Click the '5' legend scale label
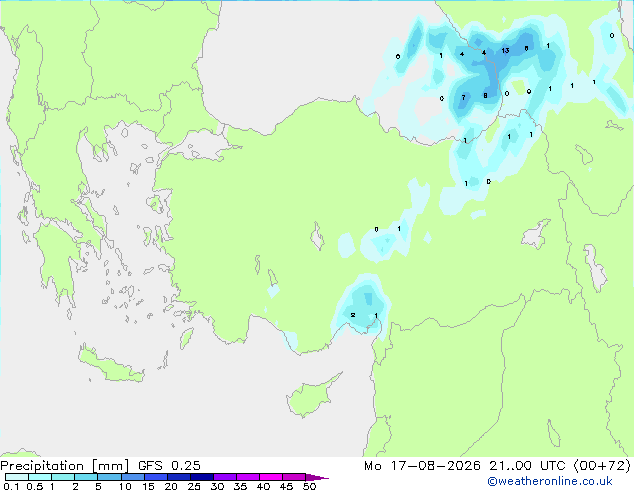 coord(98,486)
